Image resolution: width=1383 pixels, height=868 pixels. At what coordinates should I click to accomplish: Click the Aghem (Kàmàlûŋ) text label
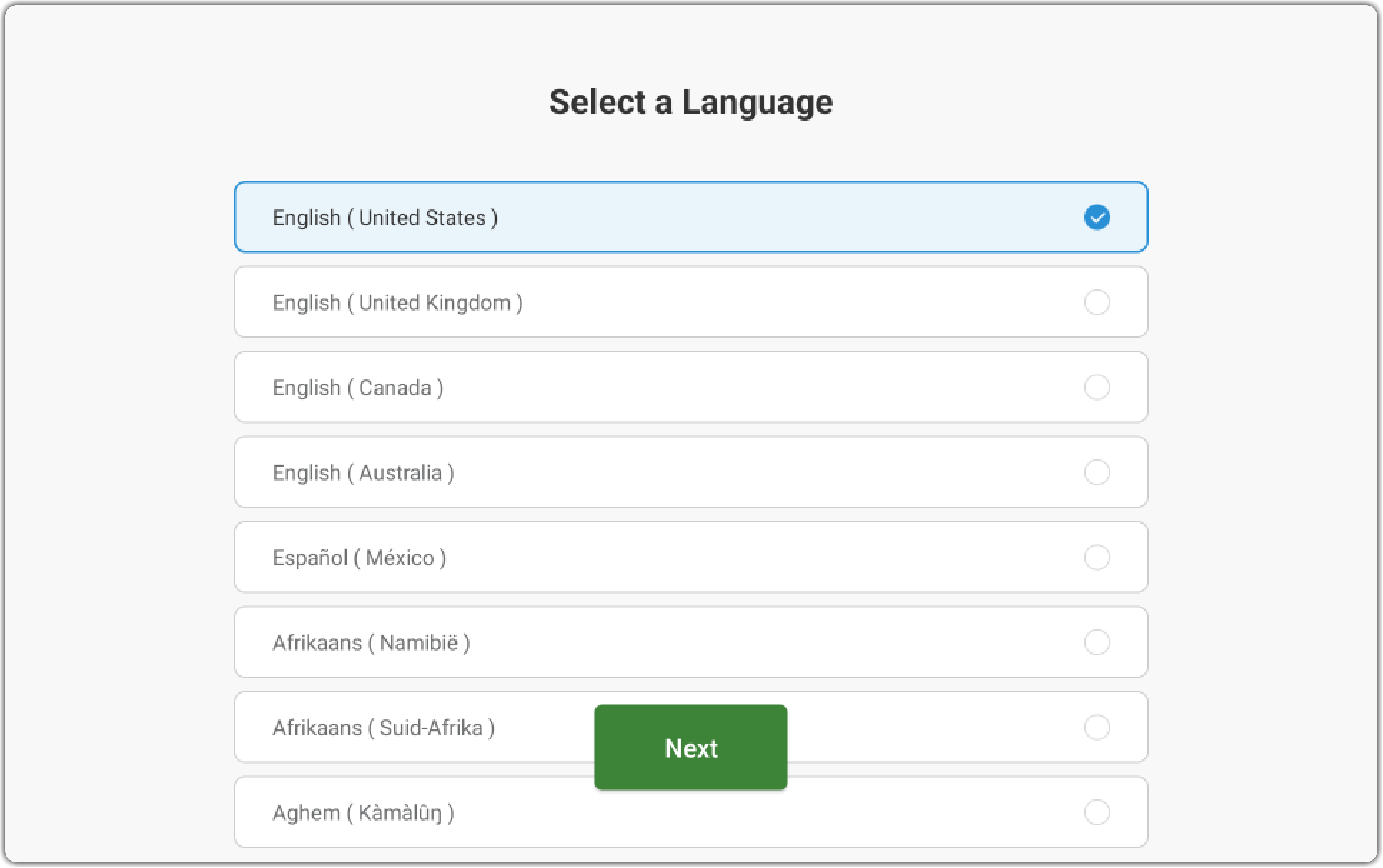point(363,813)
